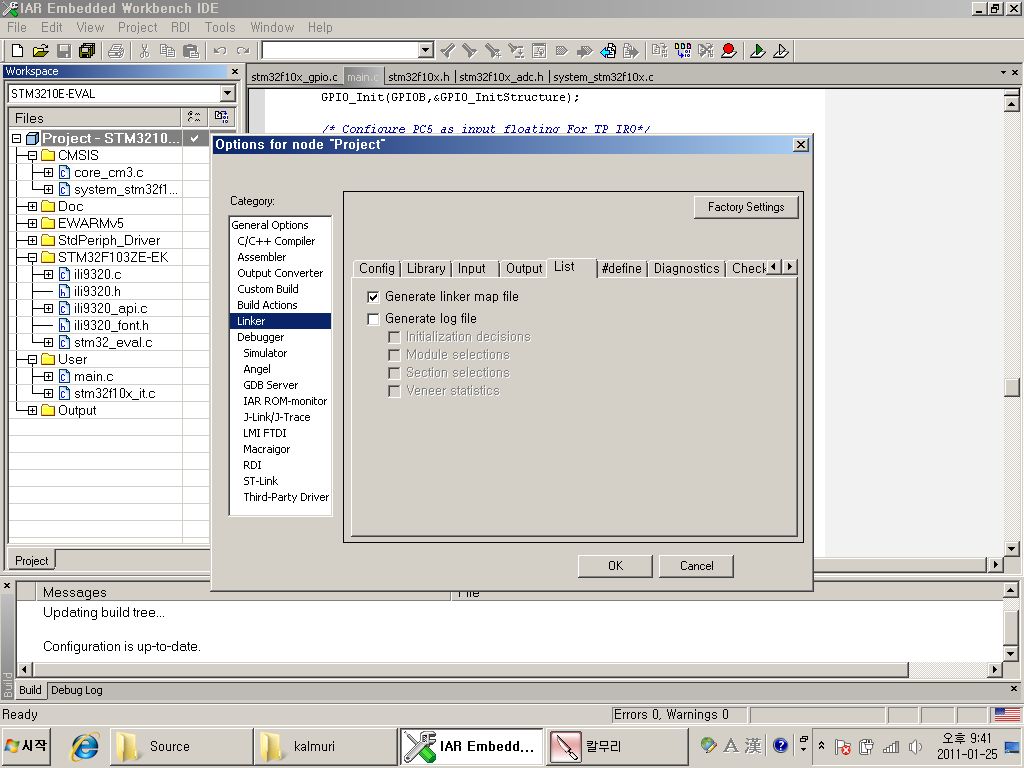Expand the EWARMv5 folder node
The height and width of the screenshot is (768, 1024).
coord(32,223)
